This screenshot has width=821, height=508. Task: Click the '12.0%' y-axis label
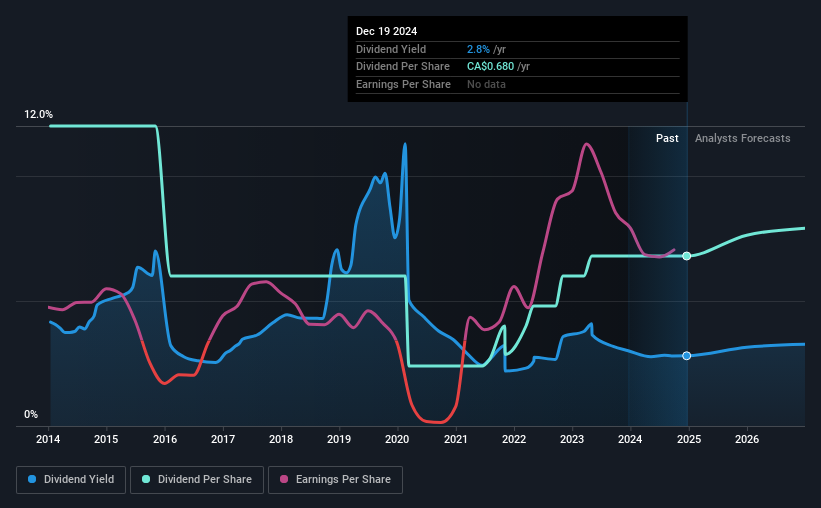tap(38, 115)
